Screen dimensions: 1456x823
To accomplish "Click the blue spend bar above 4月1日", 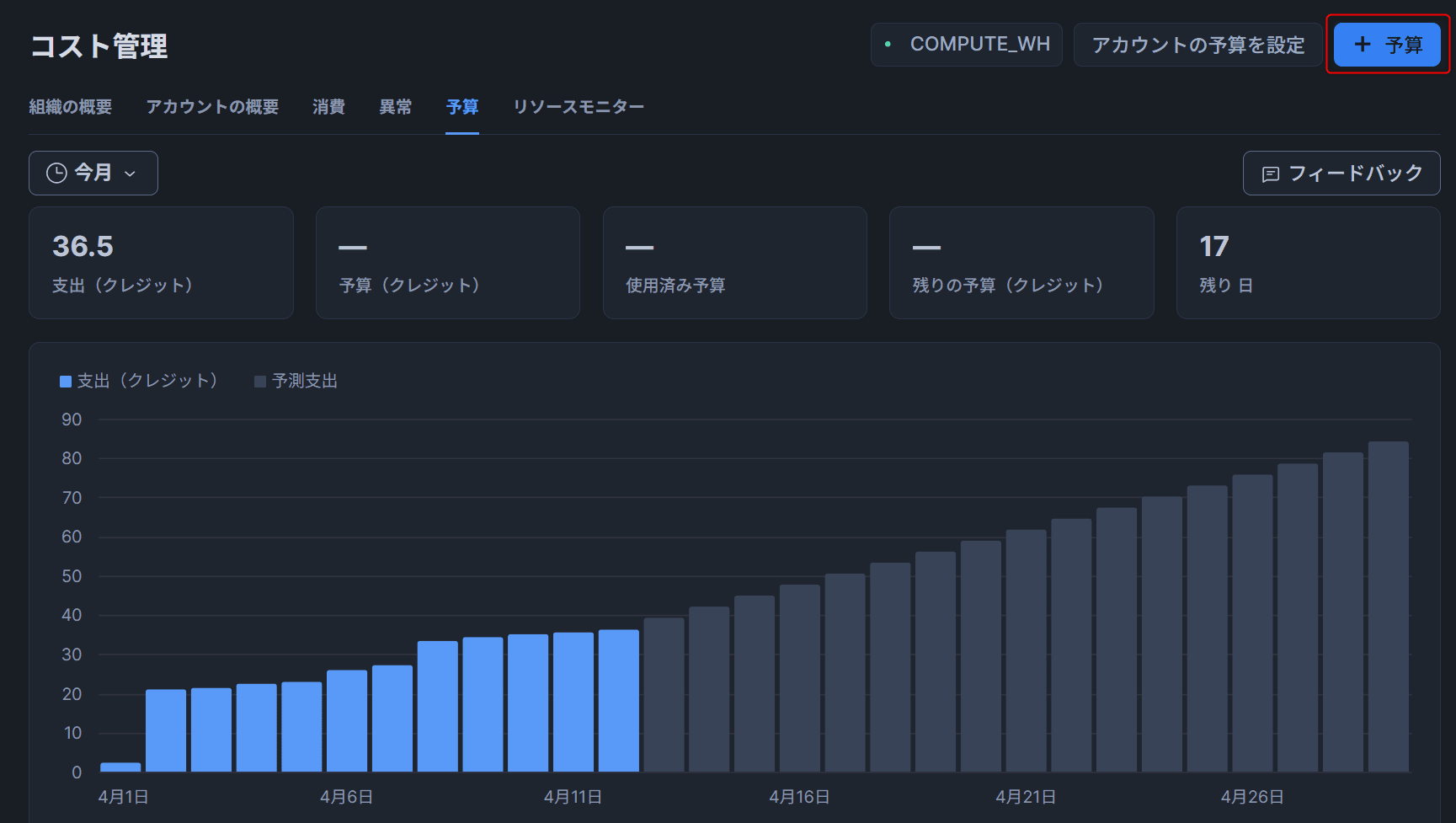I will [120, 767].
